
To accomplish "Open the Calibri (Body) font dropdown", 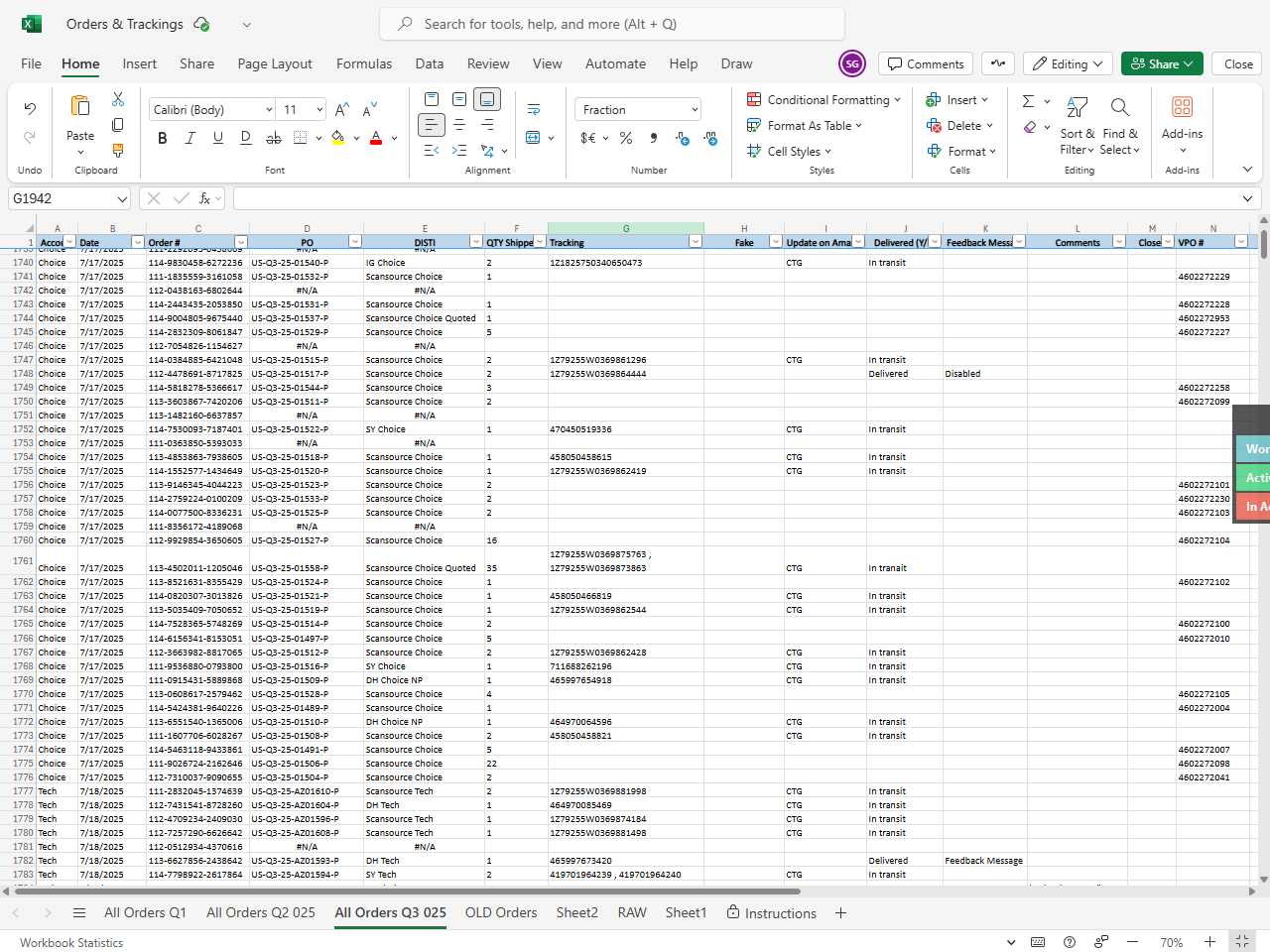I will point(268,109).
